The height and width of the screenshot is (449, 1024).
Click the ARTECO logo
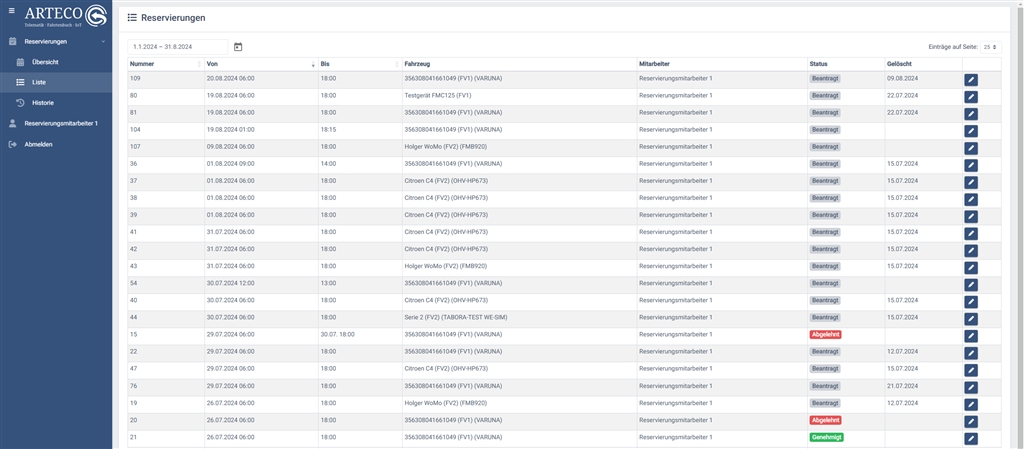pyautogui.click(x=65, y=16)
